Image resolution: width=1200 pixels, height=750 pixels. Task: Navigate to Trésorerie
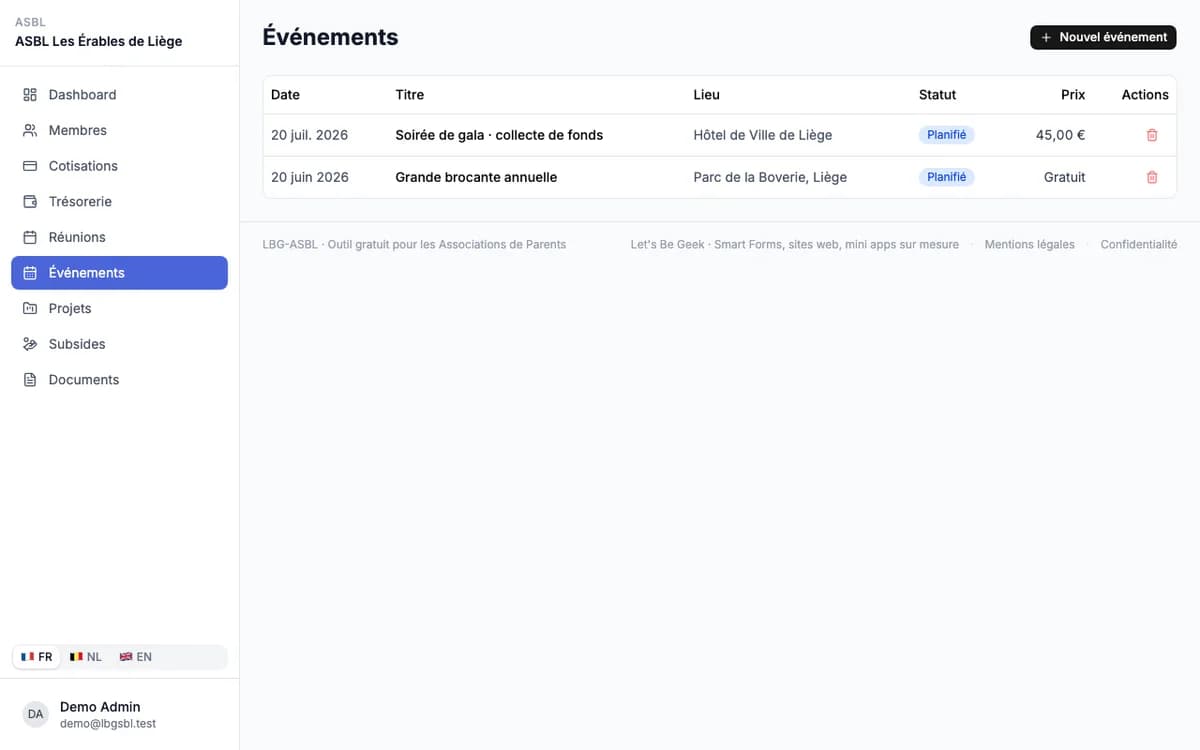[119, 202]
